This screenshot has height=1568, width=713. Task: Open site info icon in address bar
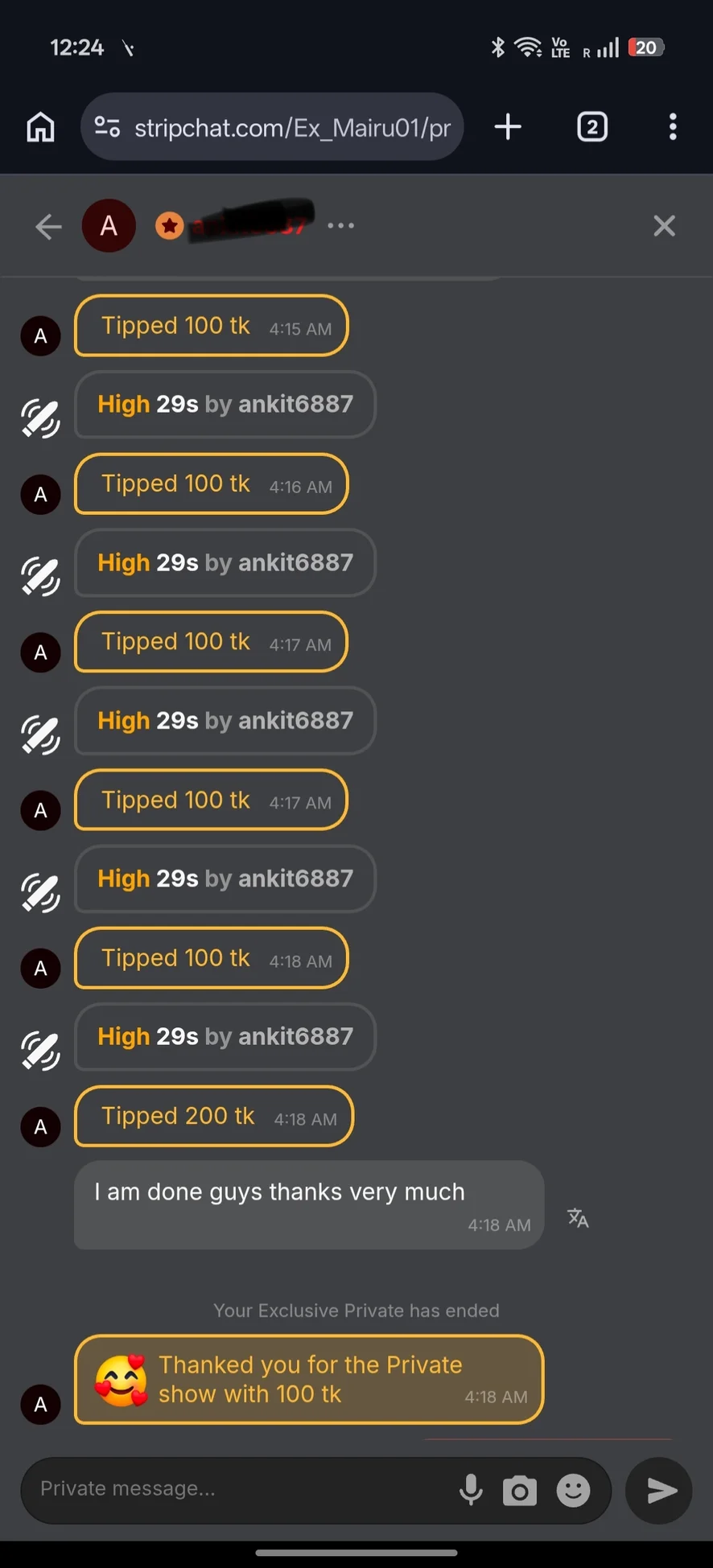click(107, 127)
